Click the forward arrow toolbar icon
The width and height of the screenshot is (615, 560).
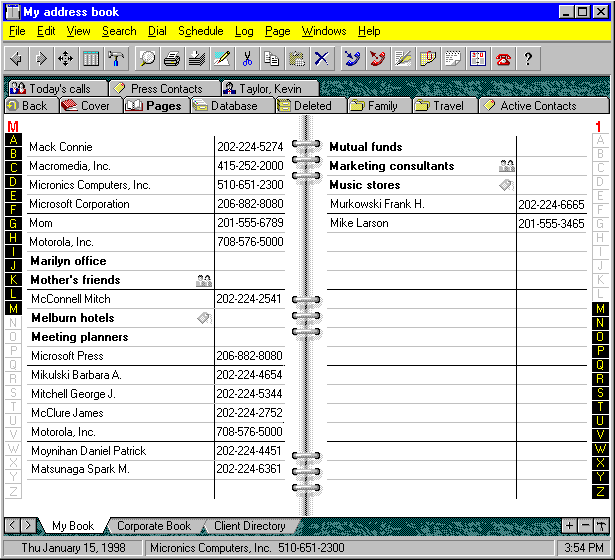41,59
